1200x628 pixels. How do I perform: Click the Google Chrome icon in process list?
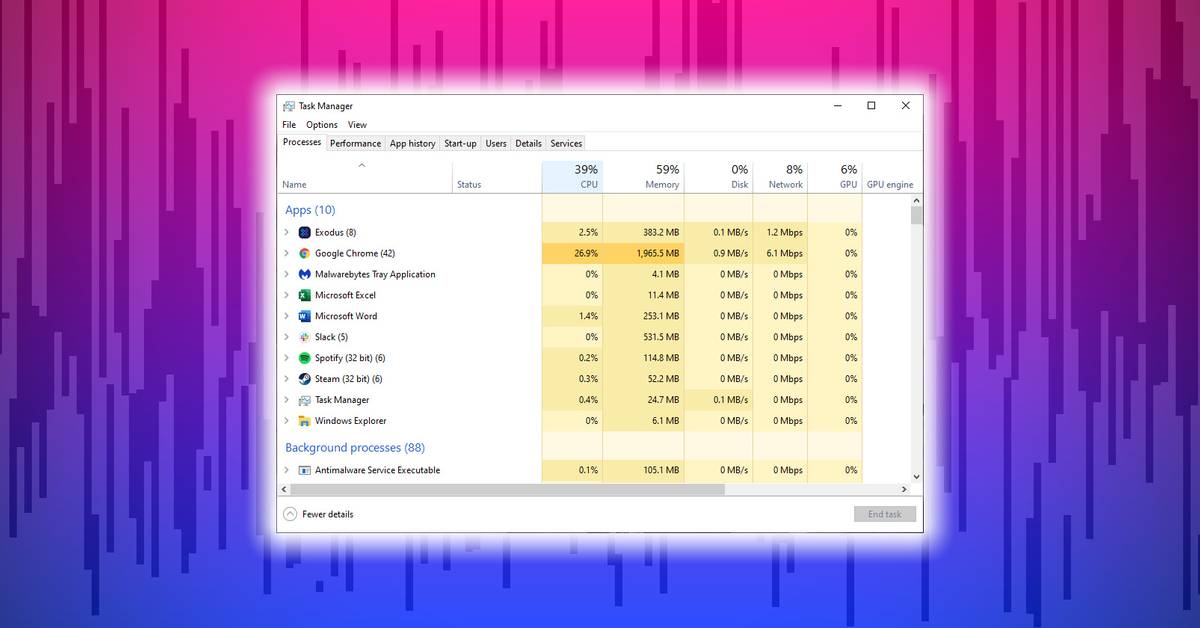(x=305, y=253)
